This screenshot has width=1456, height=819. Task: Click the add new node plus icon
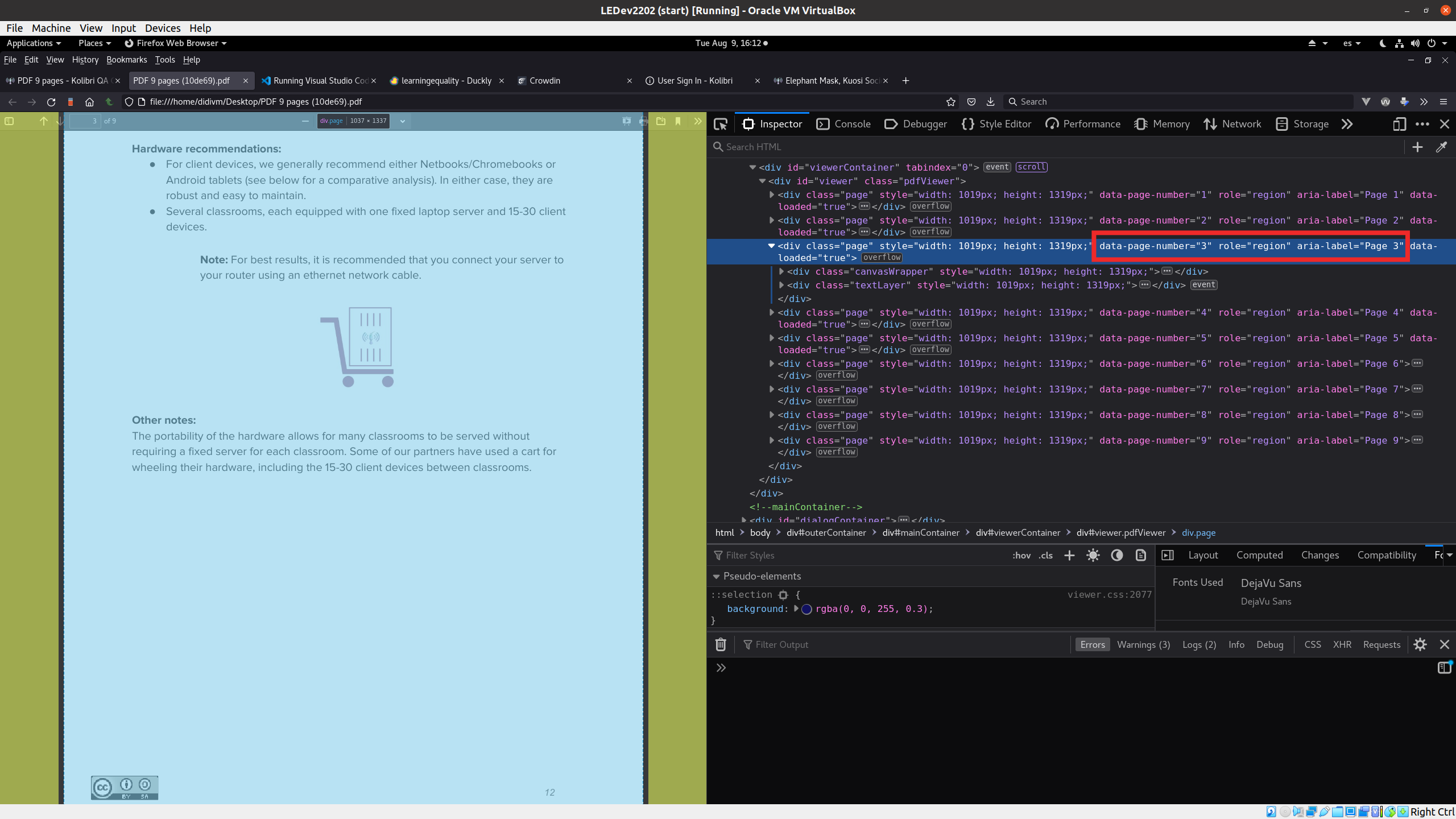[x=1417, y=147]
